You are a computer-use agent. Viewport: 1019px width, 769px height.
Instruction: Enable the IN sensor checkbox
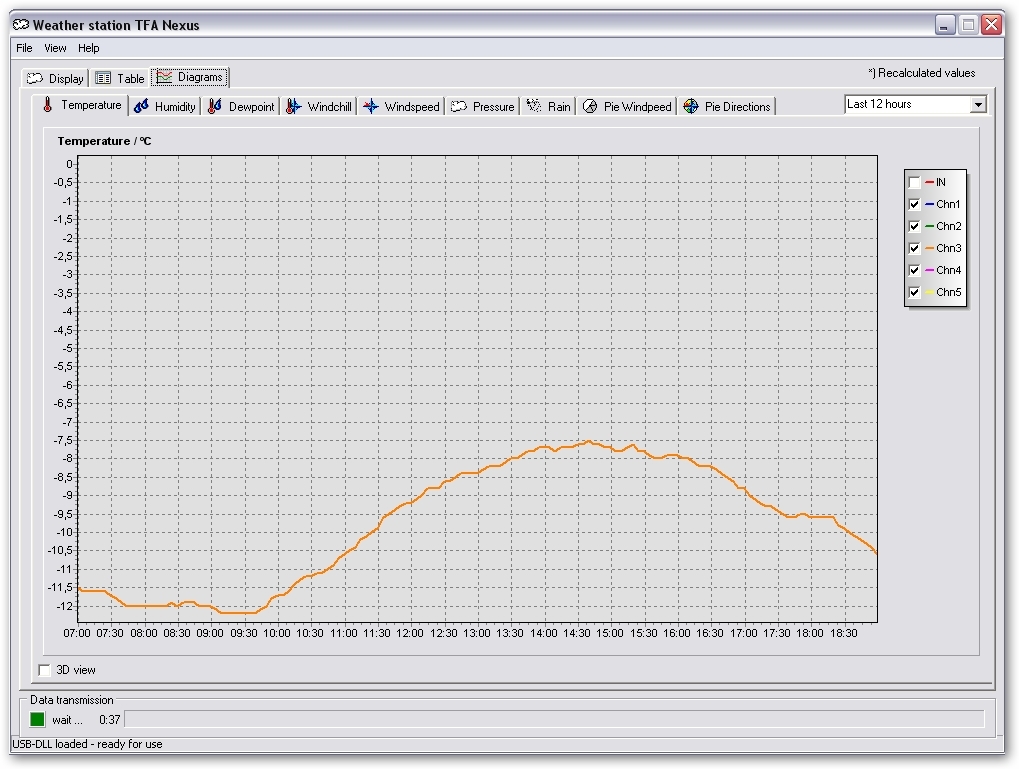point(914,183)
